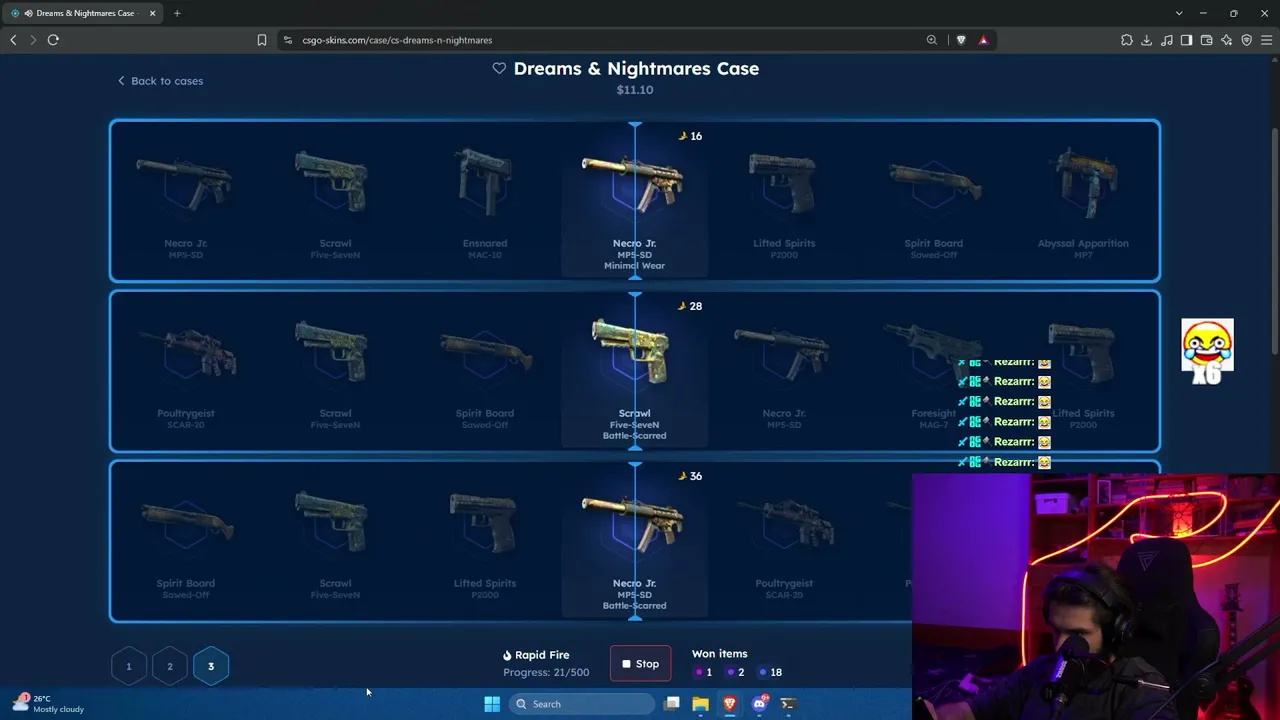Image resolution: width=1280 pixels, height=720 pixels.
Task: Select the Dreams & Nightmares Case tab
Action: (84, 13)
